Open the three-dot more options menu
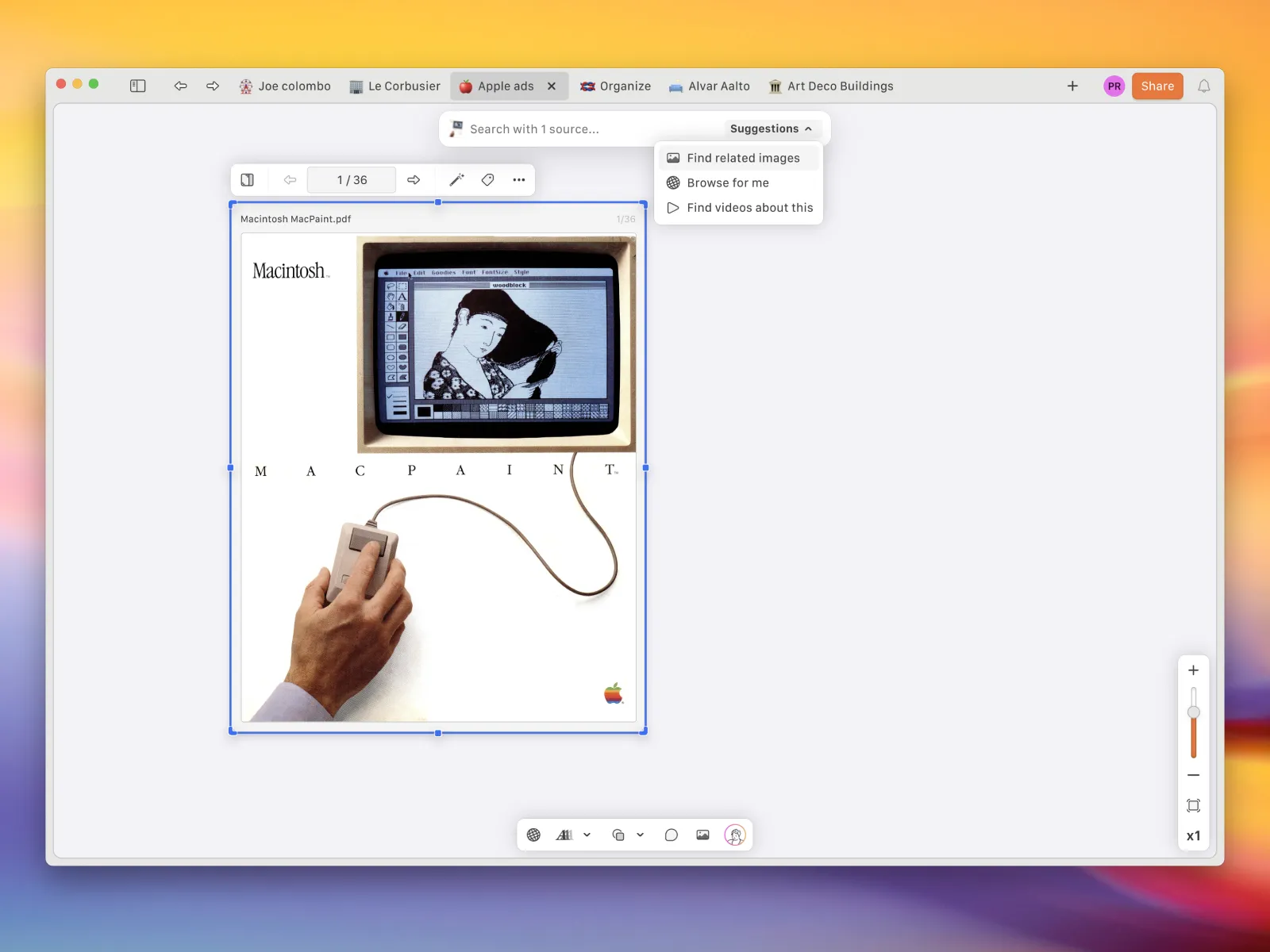The width and height of the screenshot is (1270, 952). click(x=519, y=180)
